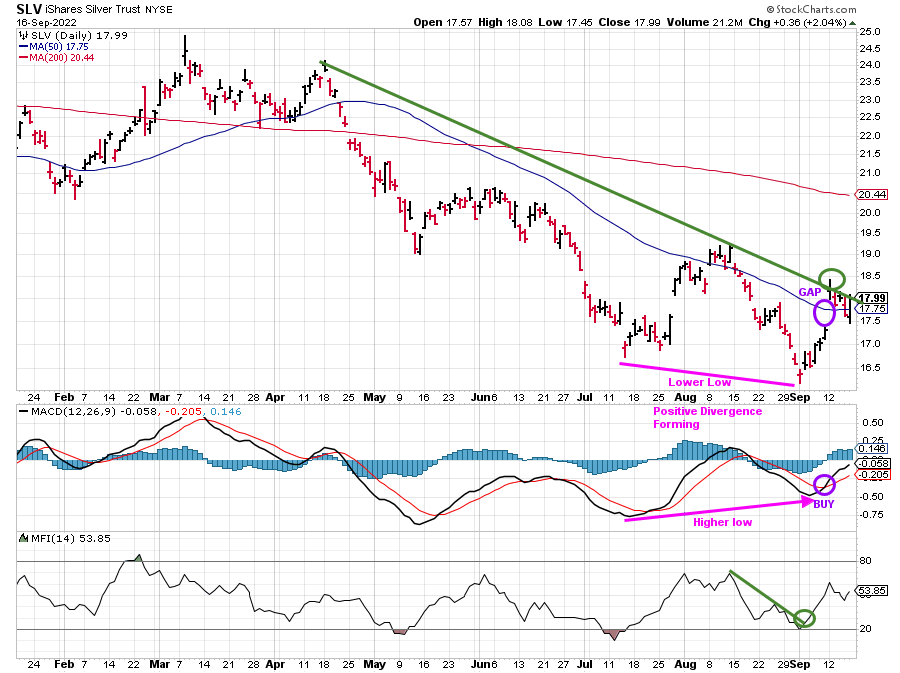900x673 pixels.
Task: Click the red -0.205 signal value in MACD legend
Action: point(184,411)
